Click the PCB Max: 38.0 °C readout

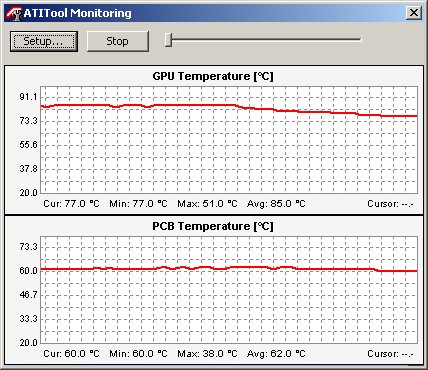pyautogui.click(x=207, y=353)
